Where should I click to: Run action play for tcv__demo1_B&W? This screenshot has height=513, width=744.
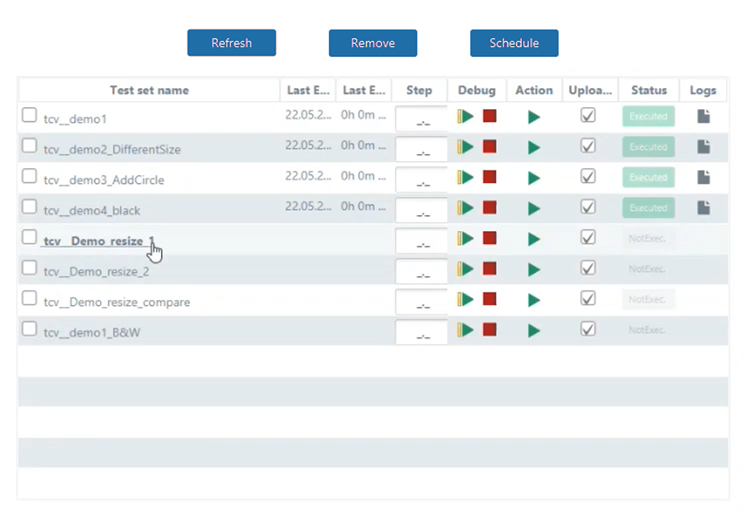(x=534, y=330)
